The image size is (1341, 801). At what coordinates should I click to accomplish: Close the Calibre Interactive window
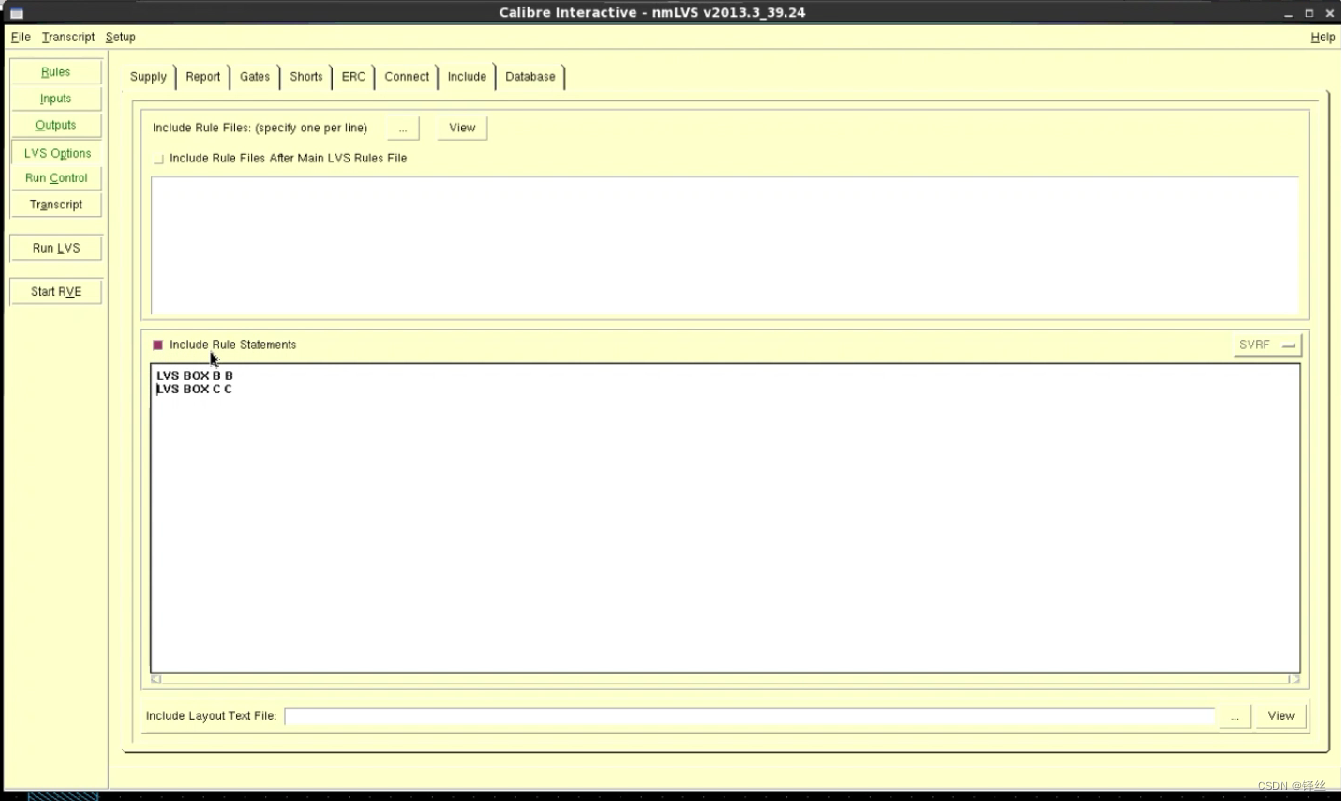coord(1329,13)
